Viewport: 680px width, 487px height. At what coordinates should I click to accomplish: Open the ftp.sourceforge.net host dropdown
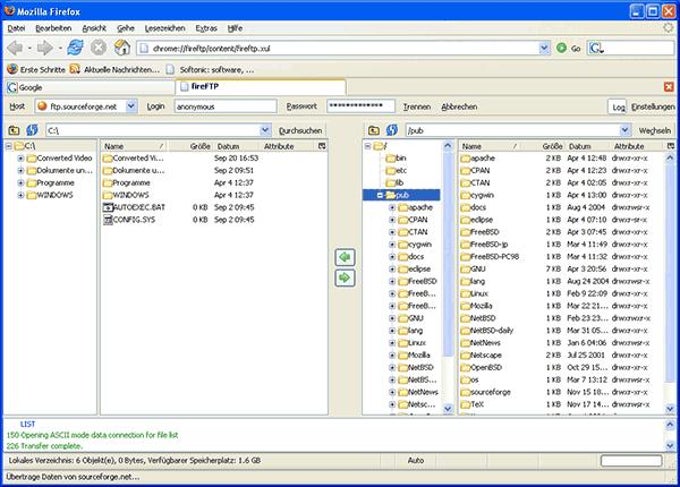pos(131,106)
